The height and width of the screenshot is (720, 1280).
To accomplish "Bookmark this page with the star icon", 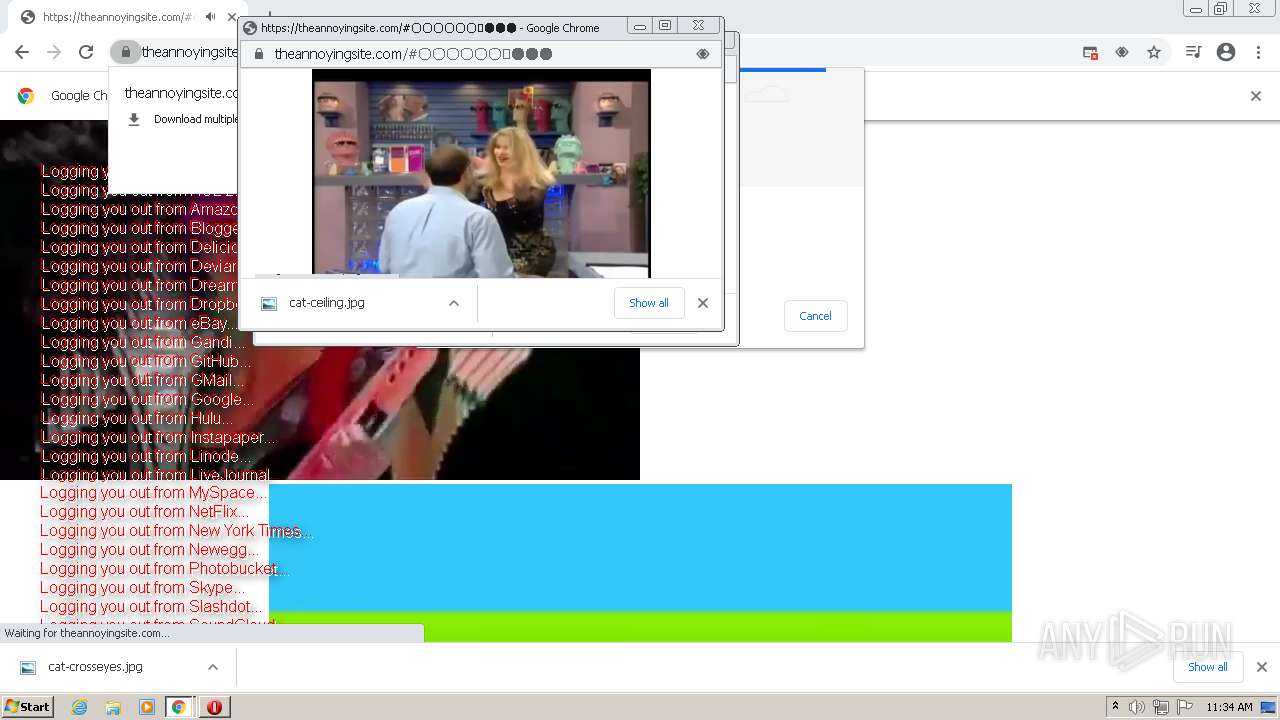I will tap(1154, 52).
